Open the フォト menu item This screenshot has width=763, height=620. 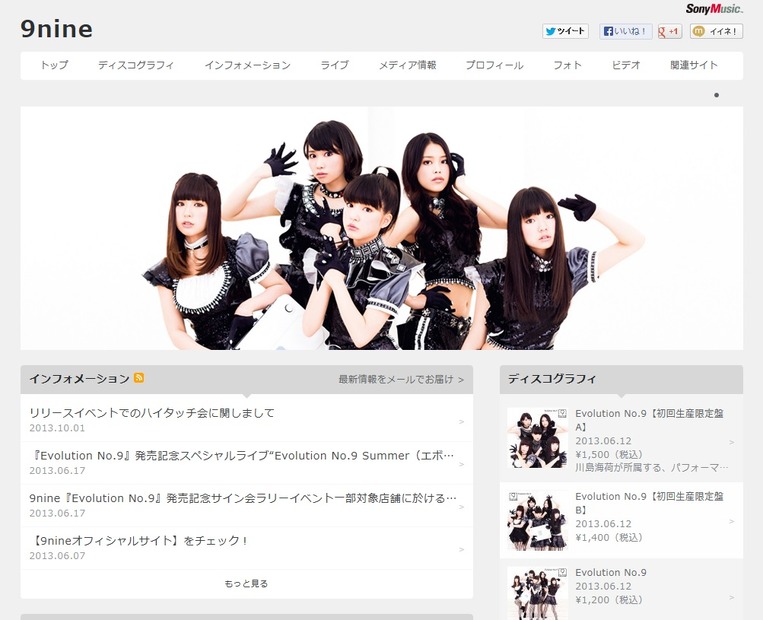coord(567,65)
